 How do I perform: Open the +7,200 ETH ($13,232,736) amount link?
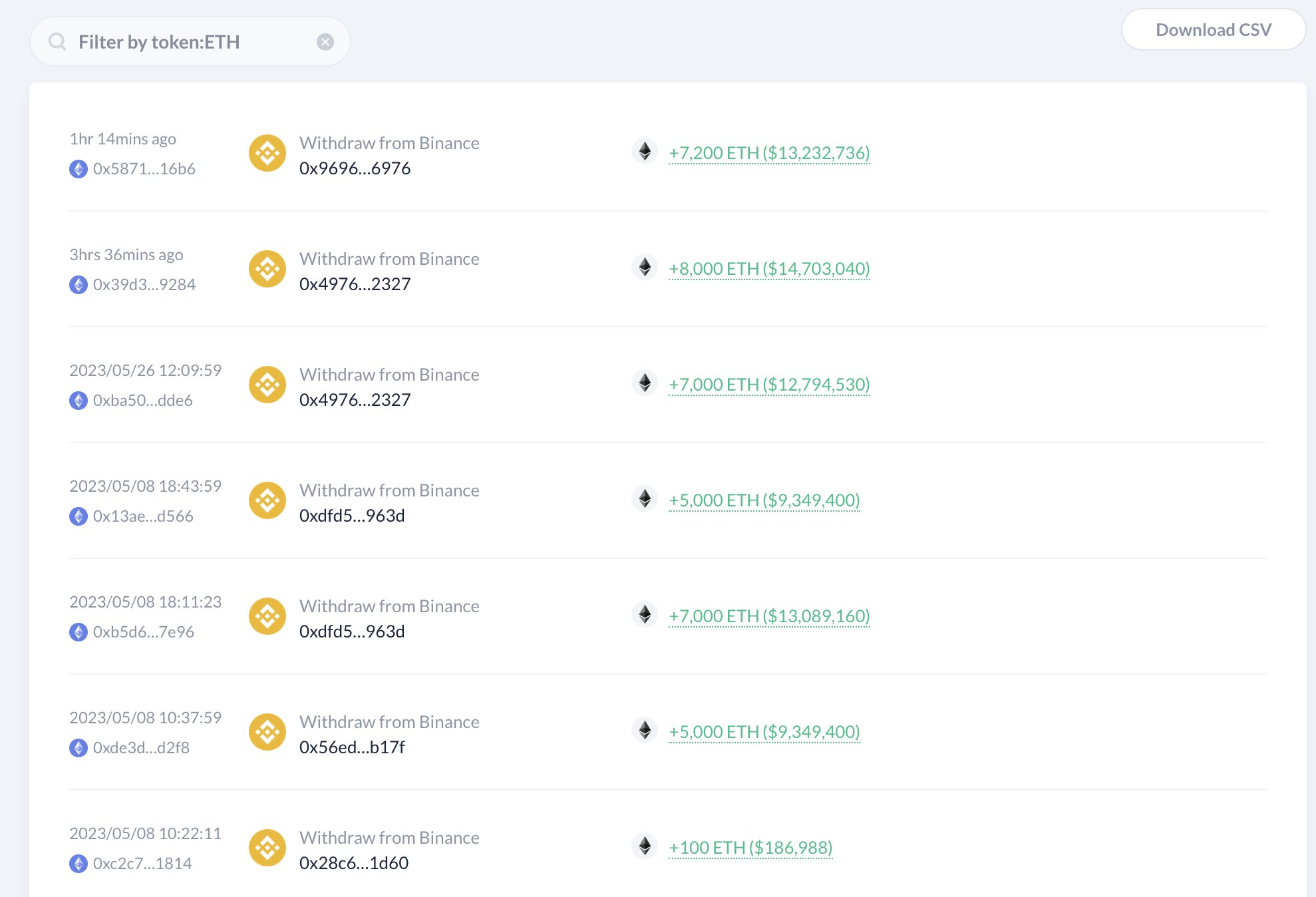(769, 153)
